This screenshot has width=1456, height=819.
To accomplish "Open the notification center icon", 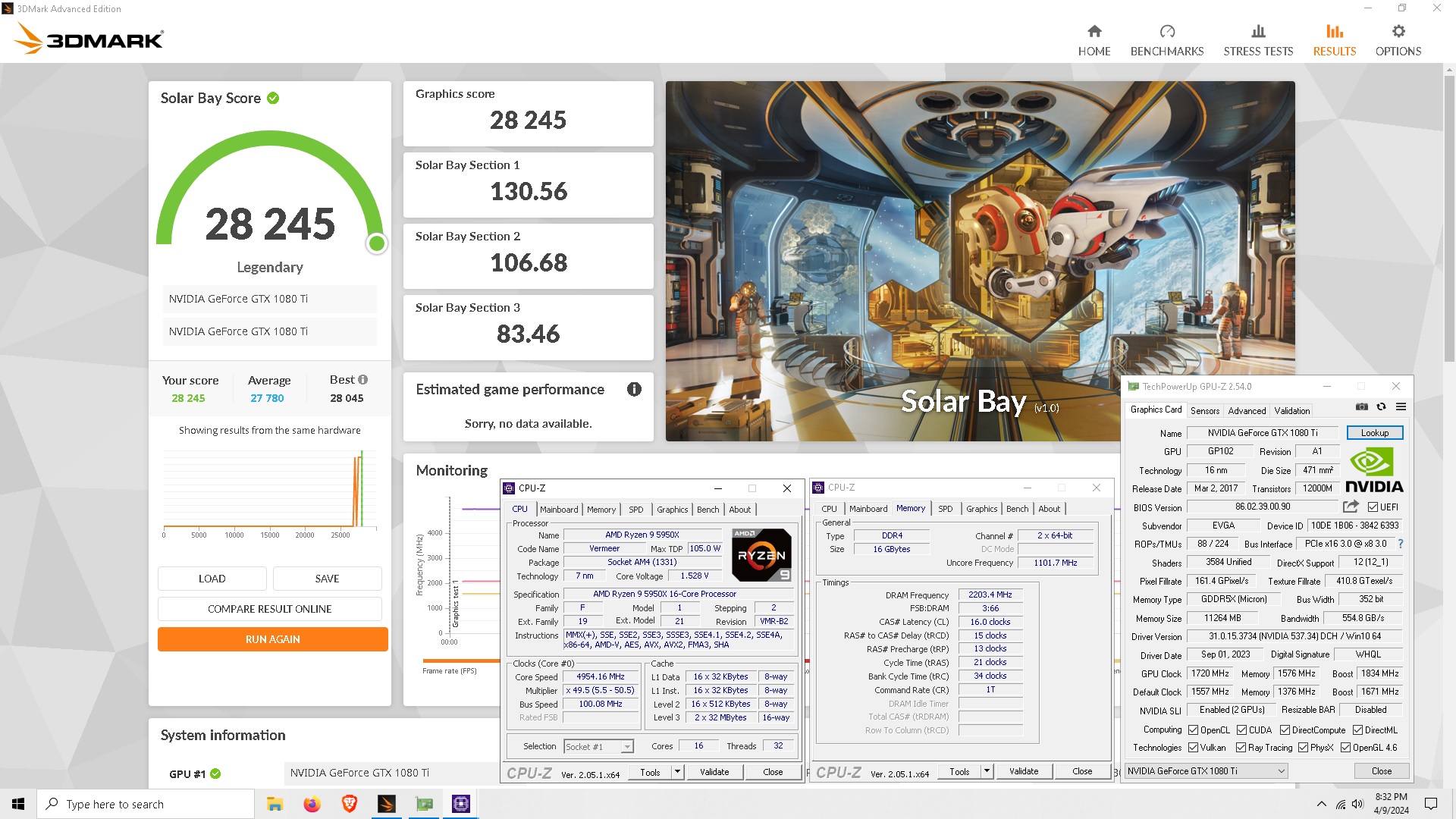I will [1431, 804].
